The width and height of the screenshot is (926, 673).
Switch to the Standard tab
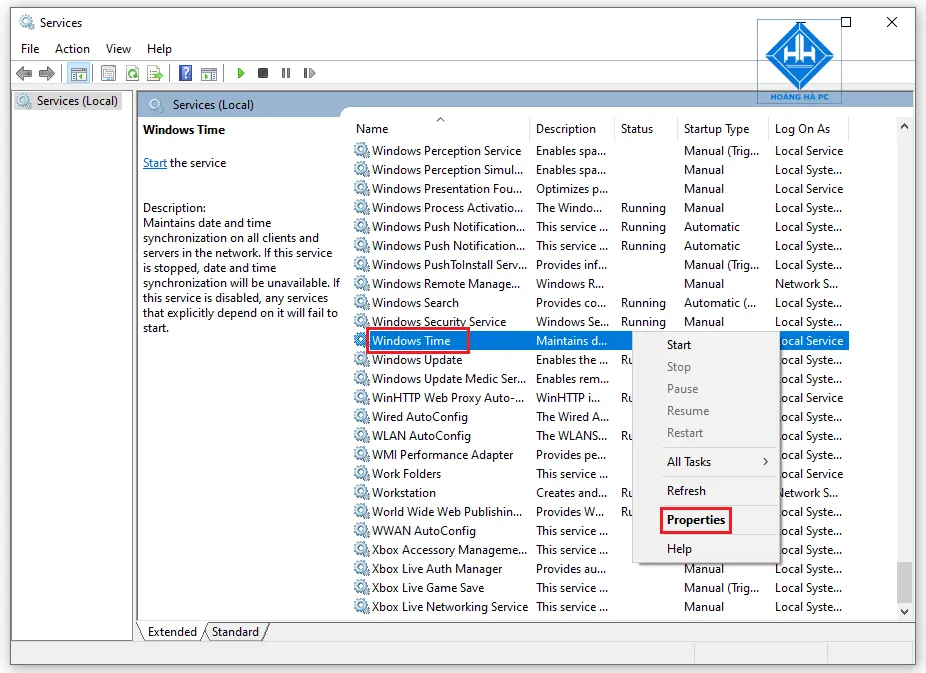235,631
